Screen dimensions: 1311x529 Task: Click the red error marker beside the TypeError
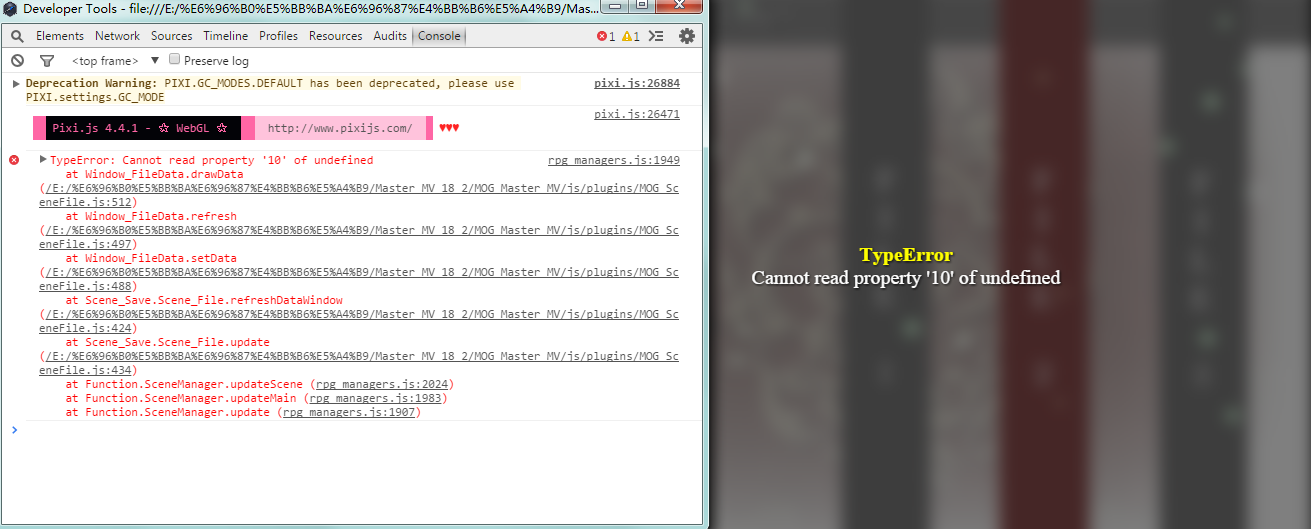coord(14,160)
